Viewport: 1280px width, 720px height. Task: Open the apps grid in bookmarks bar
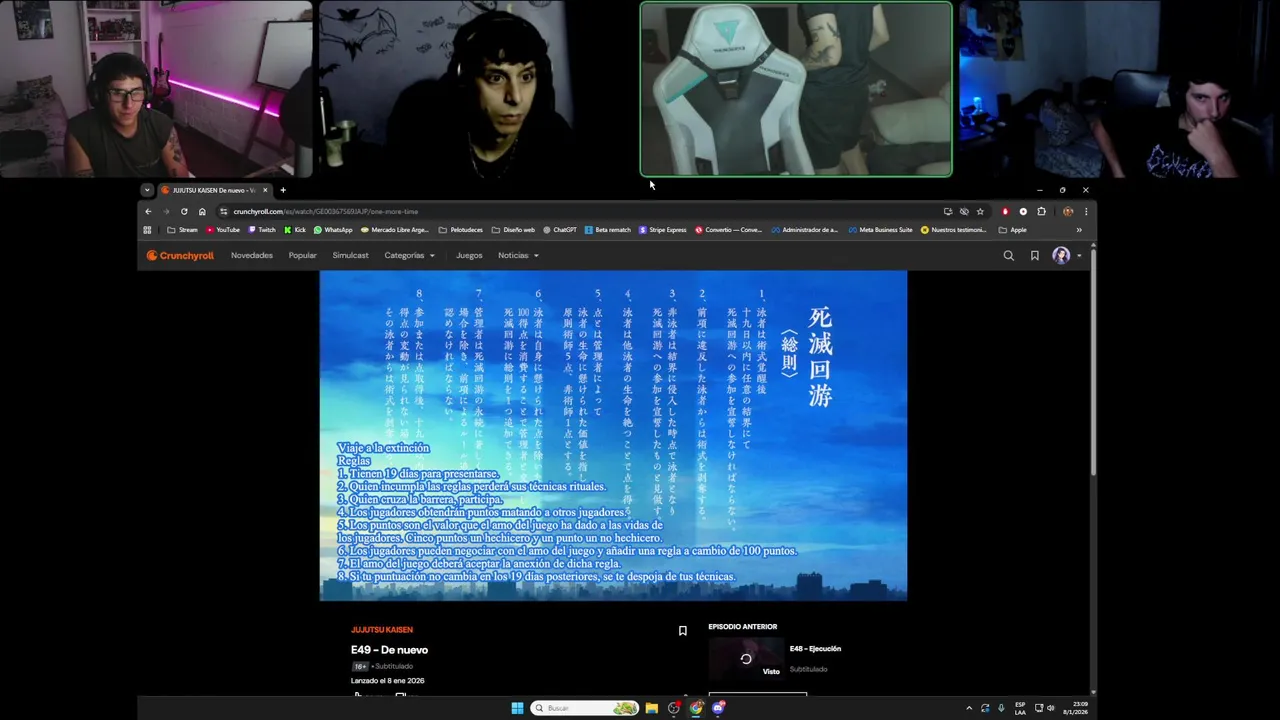tap(147, 230)
